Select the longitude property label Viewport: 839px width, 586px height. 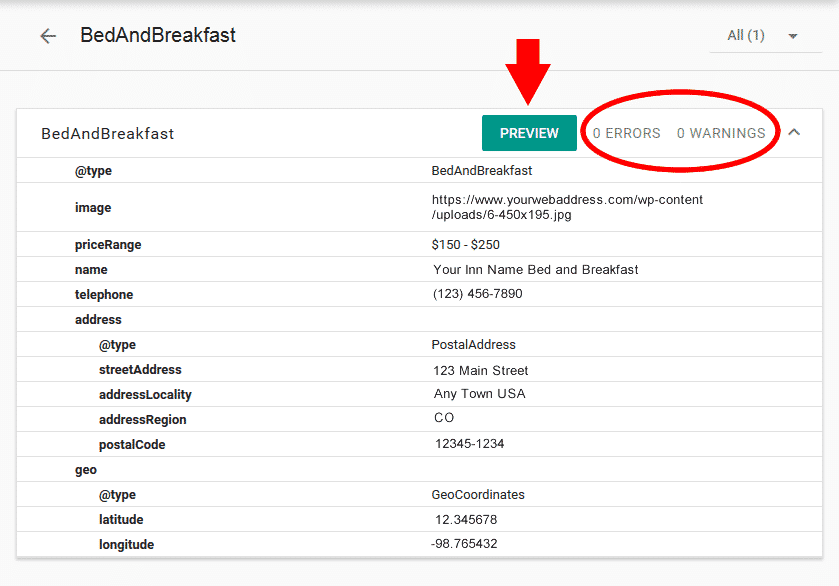coord(126,545)
